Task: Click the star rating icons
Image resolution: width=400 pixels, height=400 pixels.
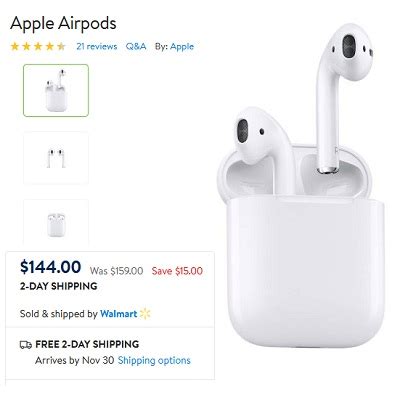Action: point(38,46)
